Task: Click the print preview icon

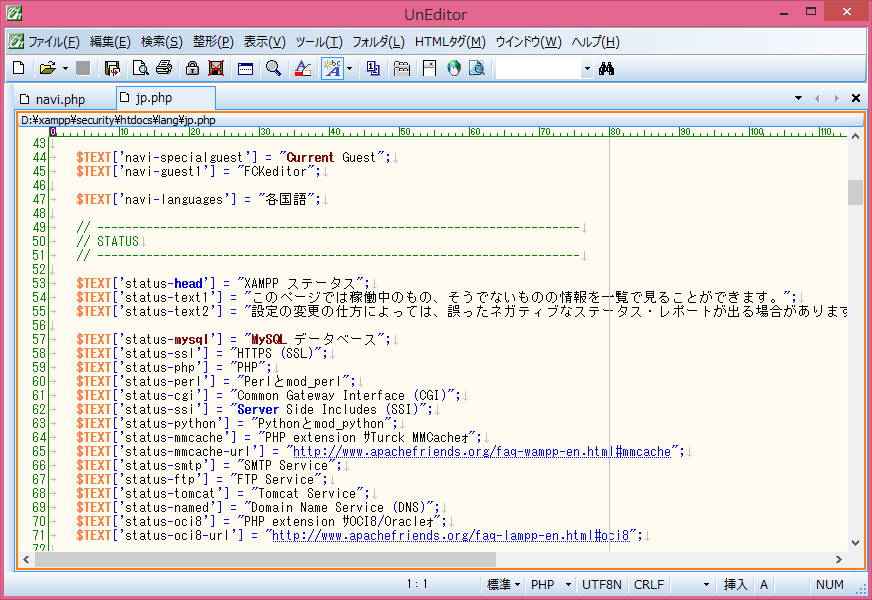Action: pos(141,68)
